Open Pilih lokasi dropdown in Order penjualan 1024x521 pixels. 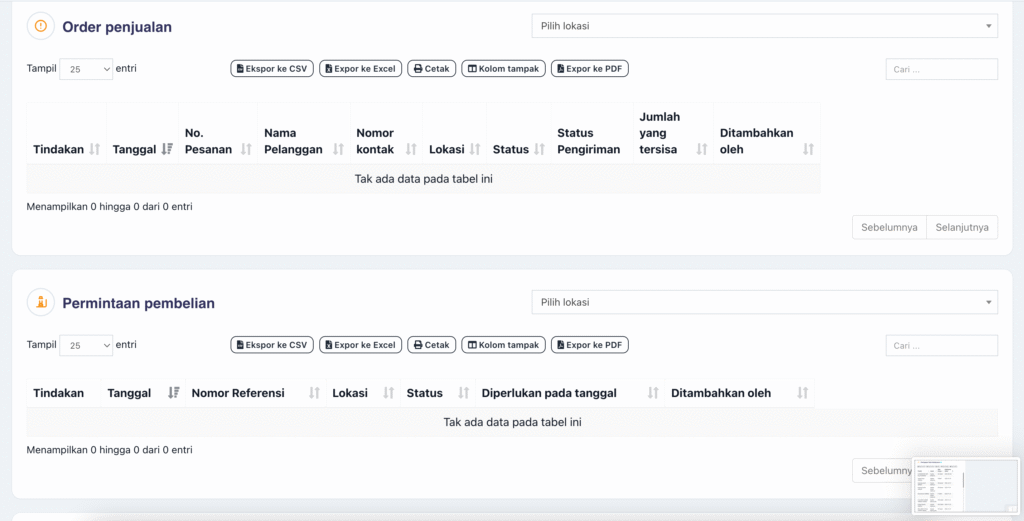(764, 26)
